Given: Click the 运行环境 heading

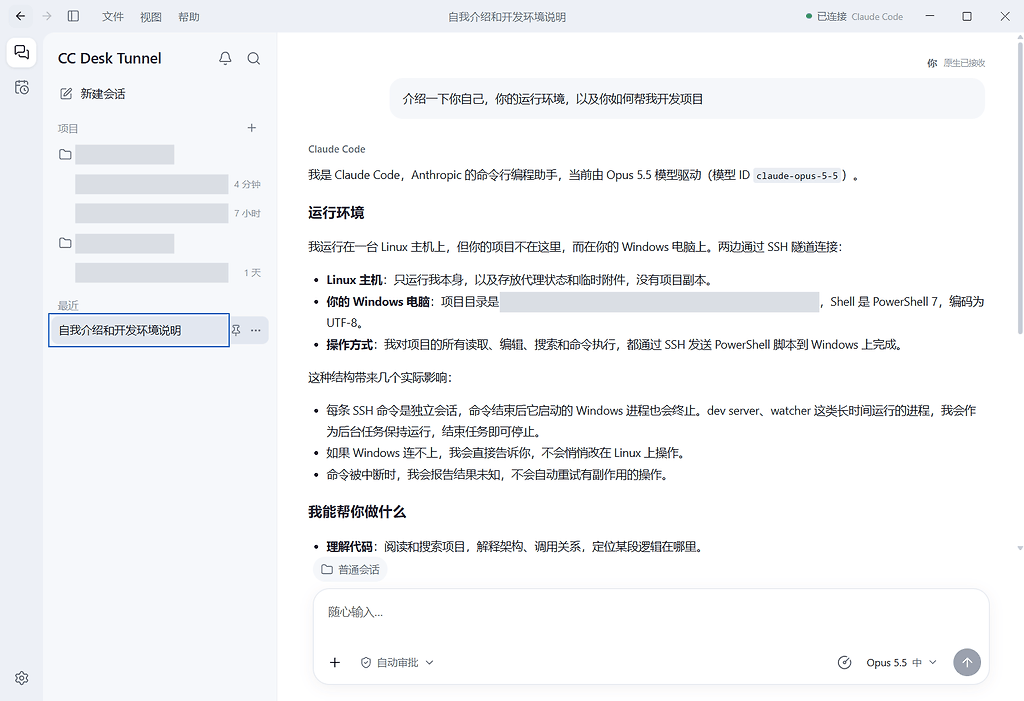Looking at the screenshot, I should click(x=336, y=212).
